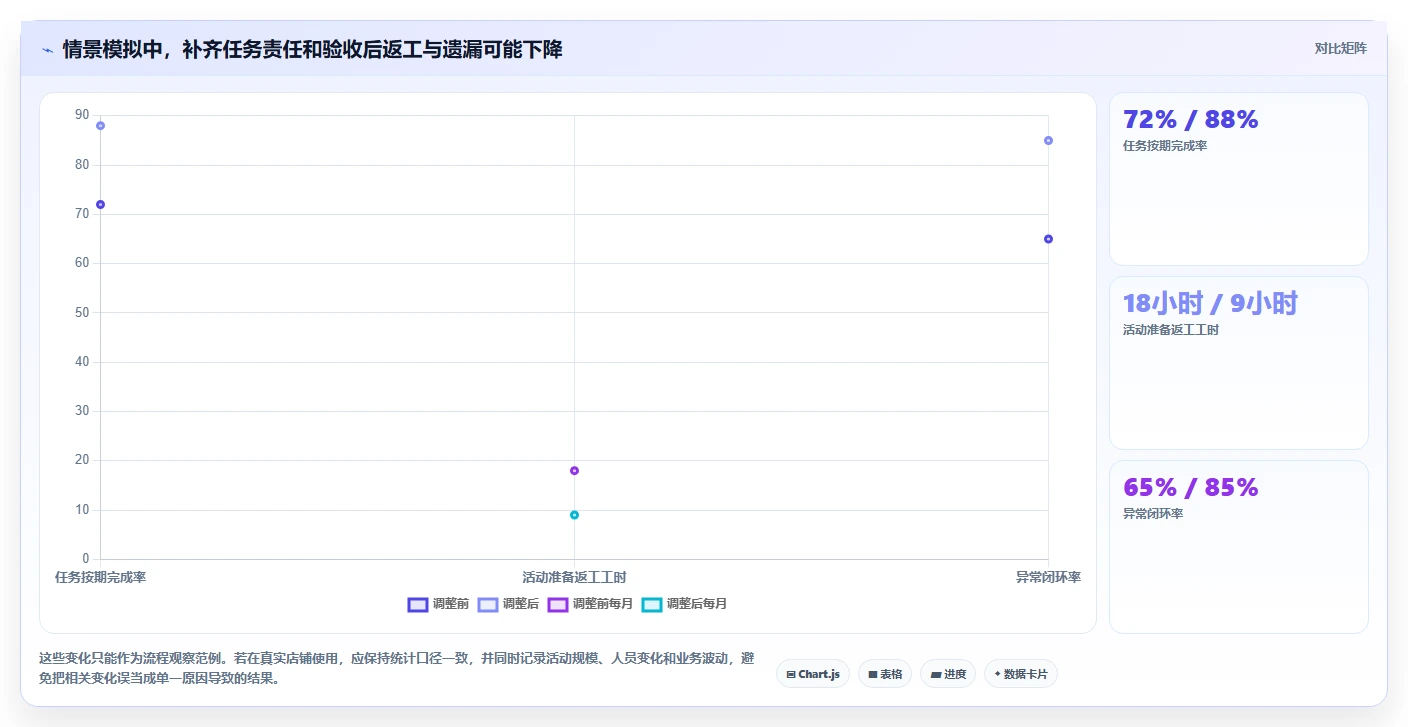Toggle the 调整后 legend swatch
Screen dimensions: 1408x727
[x=488, y=604]
